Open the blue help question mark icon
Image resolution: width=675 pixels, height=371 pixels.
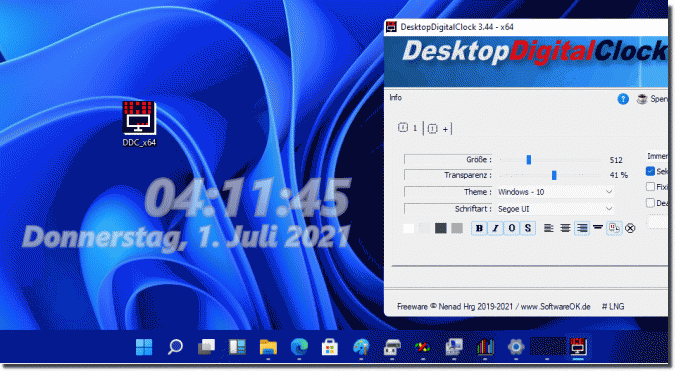623,99
